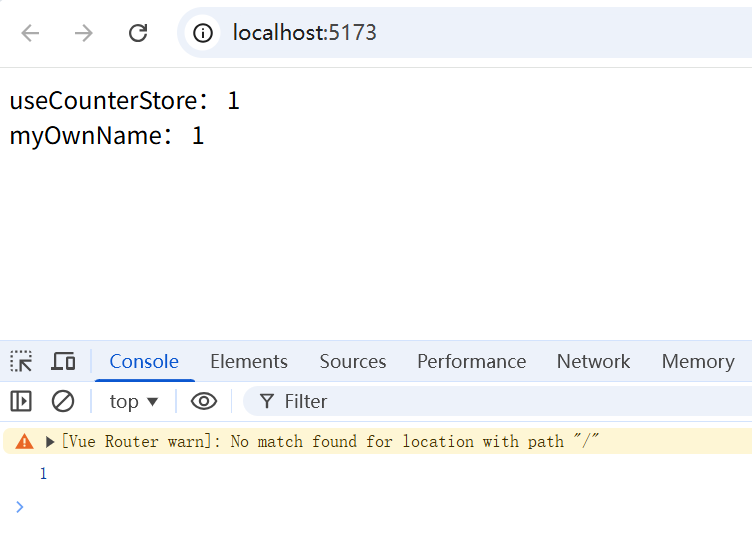The image size is (752, 534).
Task: Open the Network tab
Action: tap(593, 361)
